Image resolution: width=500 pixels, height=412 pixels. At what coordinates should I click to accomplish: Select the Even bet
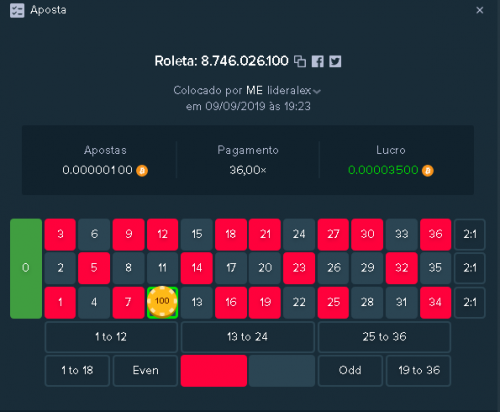(x=145, y=371)
